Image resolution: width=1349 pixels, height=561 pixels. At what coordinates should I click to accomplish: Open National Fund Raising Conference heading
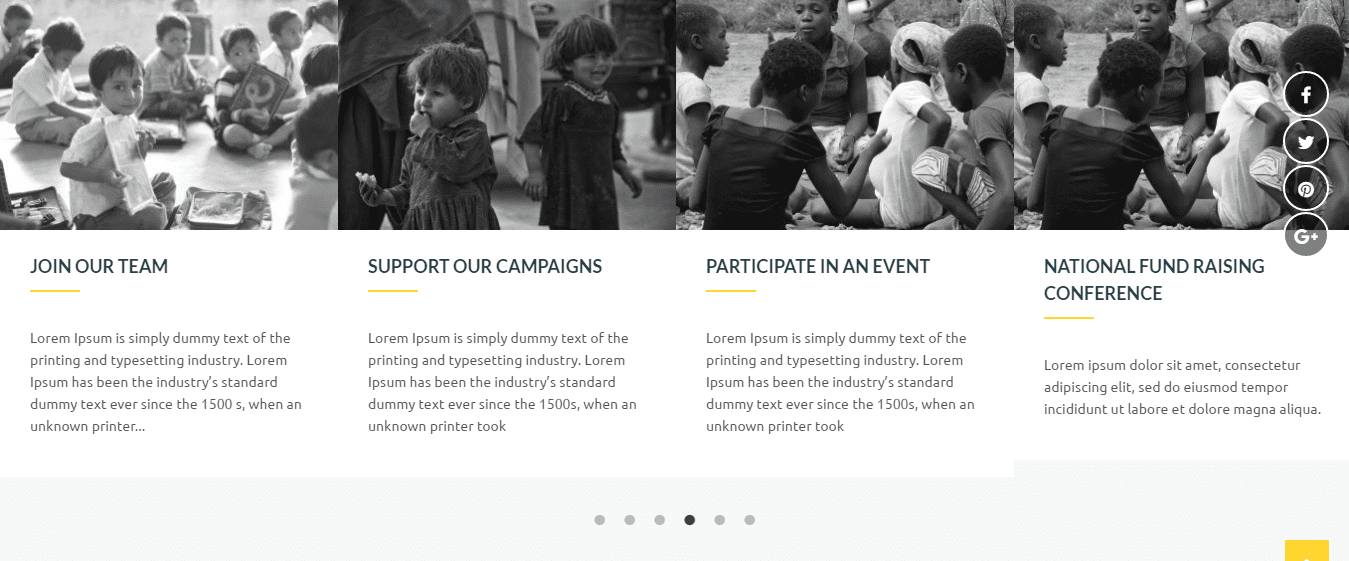1154,280
